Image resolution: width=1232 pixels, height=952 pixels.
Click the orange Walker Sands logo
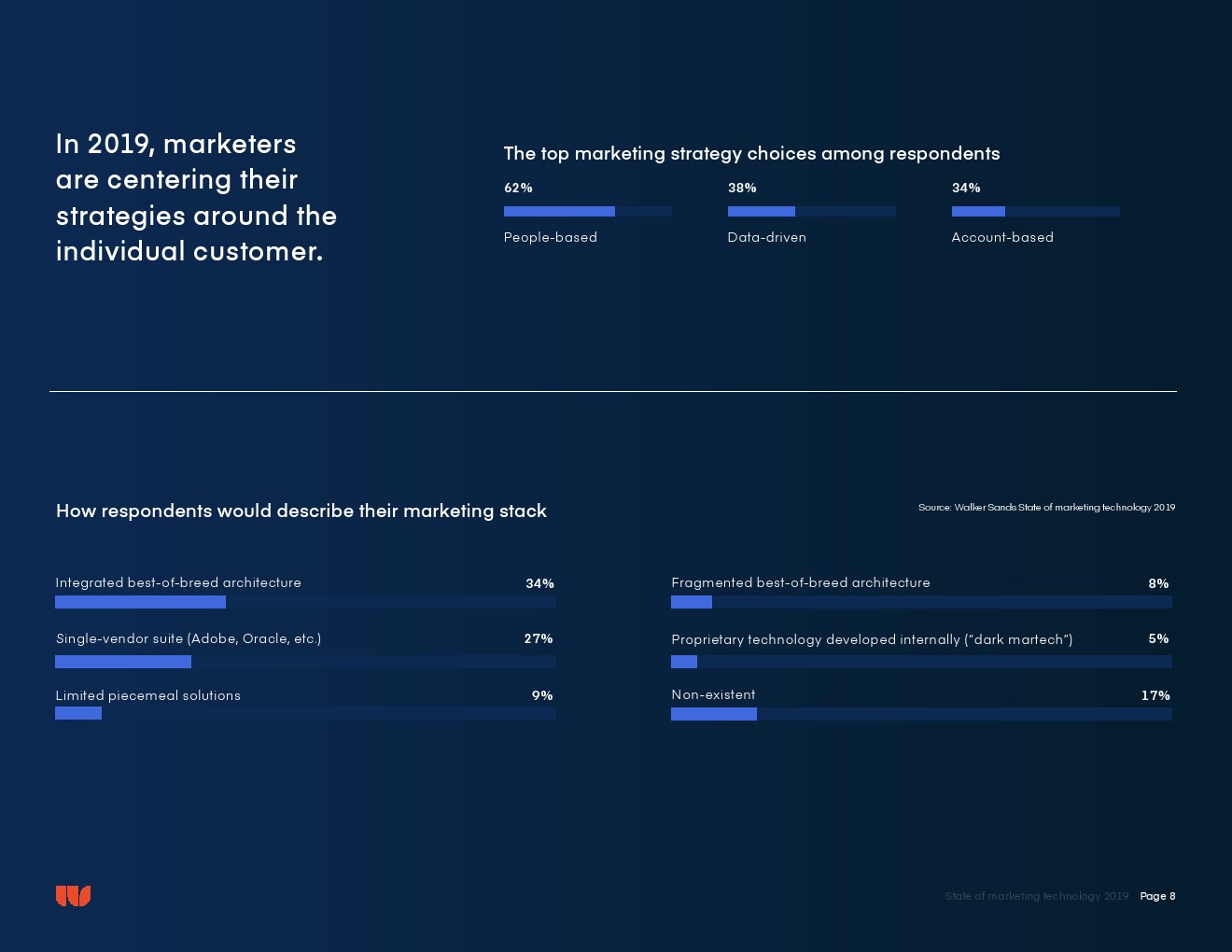73,896
